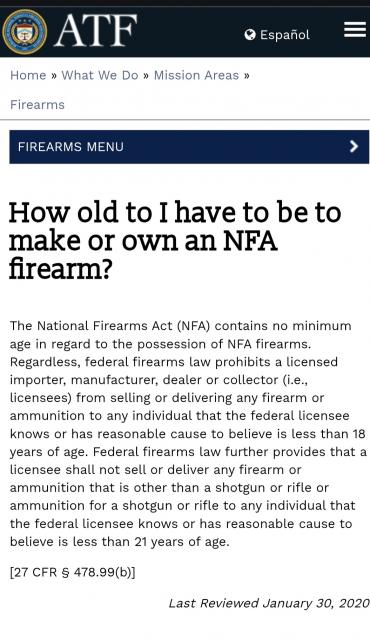Click the page heading about NFA firearm age

[175, 241]
